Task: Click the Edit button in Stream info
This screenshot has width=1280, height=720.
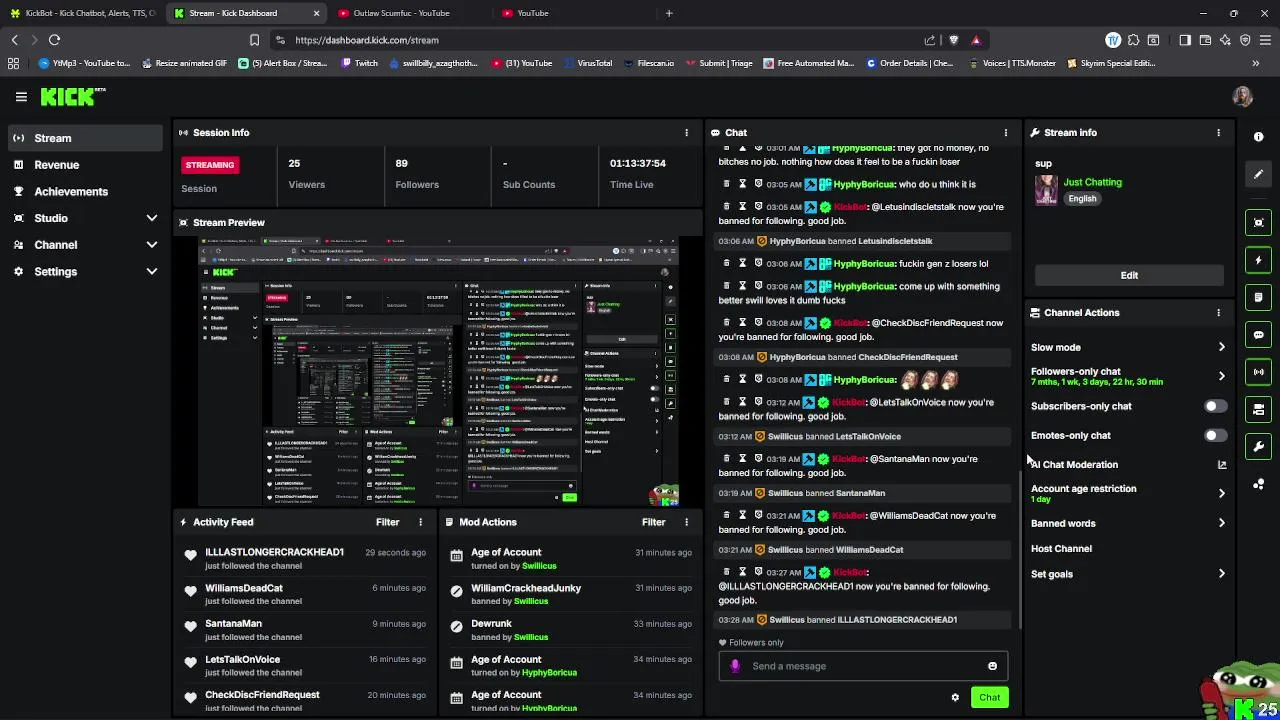Action: [1129, 275]
